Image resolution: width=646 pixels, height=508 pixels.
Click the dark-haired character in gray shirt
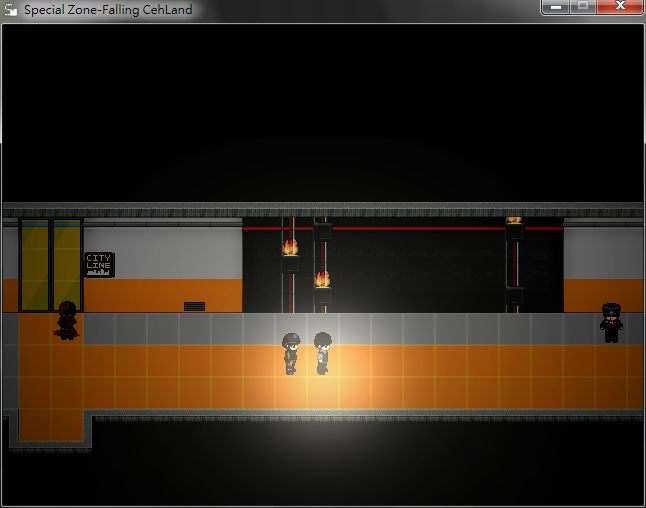(x=323, y=353)
